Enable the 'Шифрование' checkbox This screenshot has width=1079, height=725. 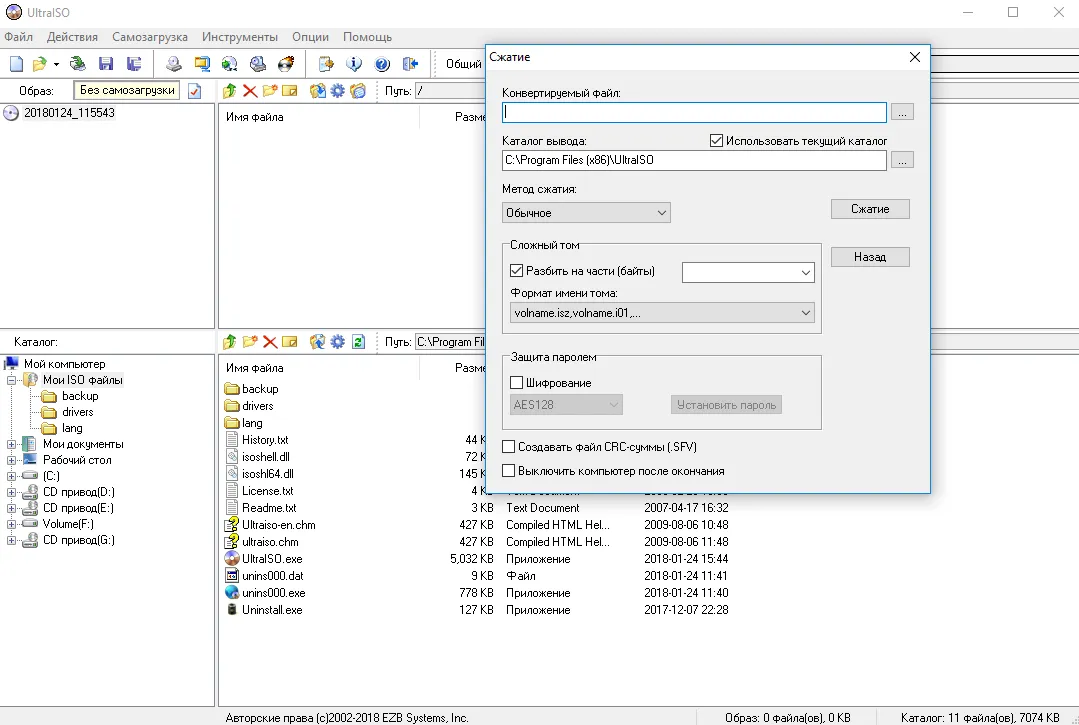point(517,383)
